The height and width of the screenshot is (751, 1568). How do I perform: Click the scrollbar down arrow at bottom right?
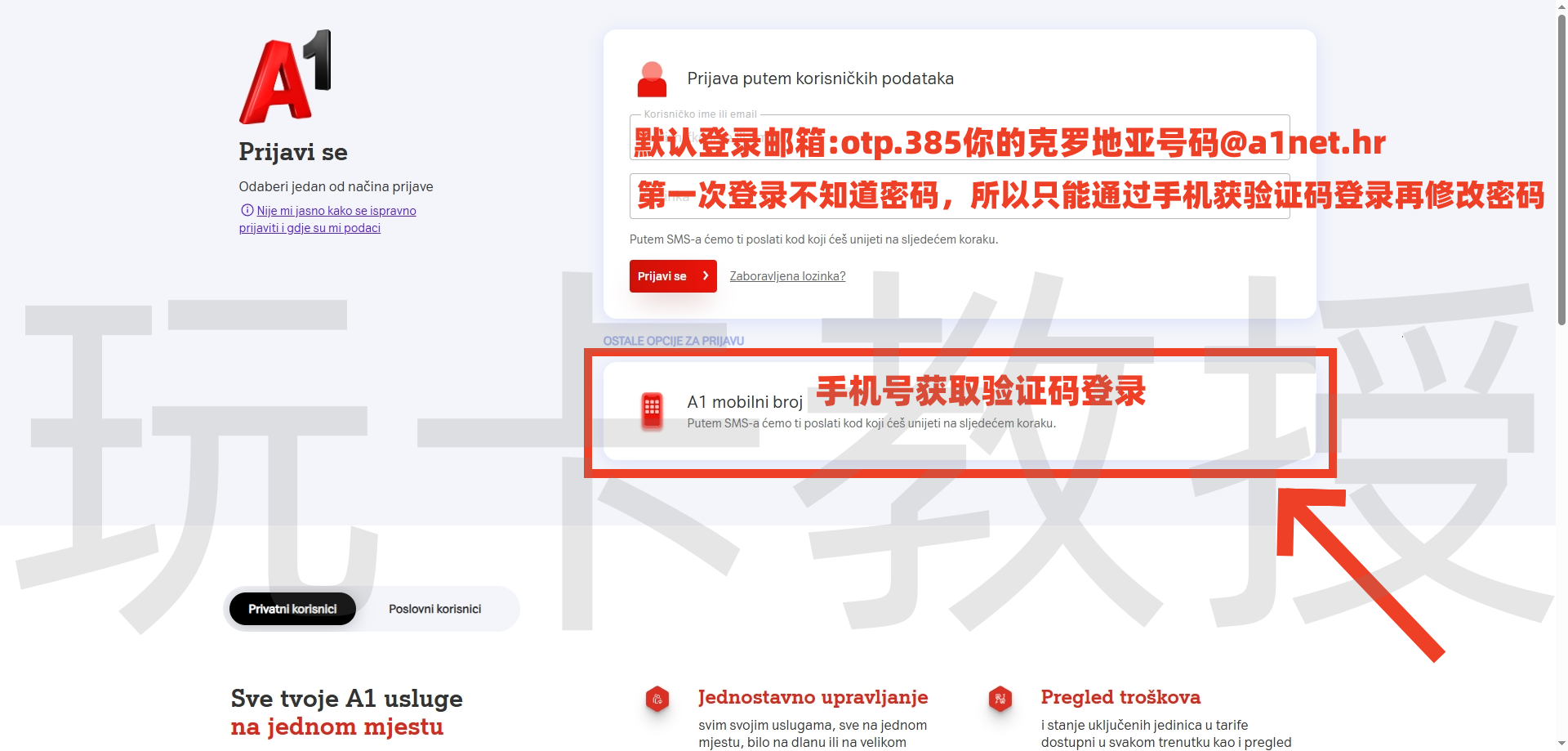pyautogui.click(x=1561, y=744)
